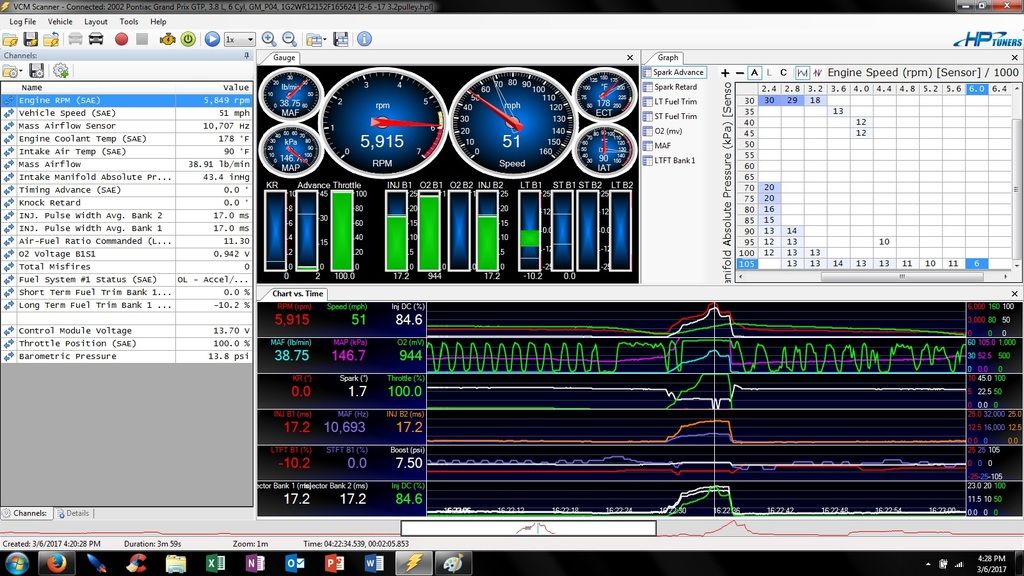
Task: Click the black car icon
Action: (96, 39)
